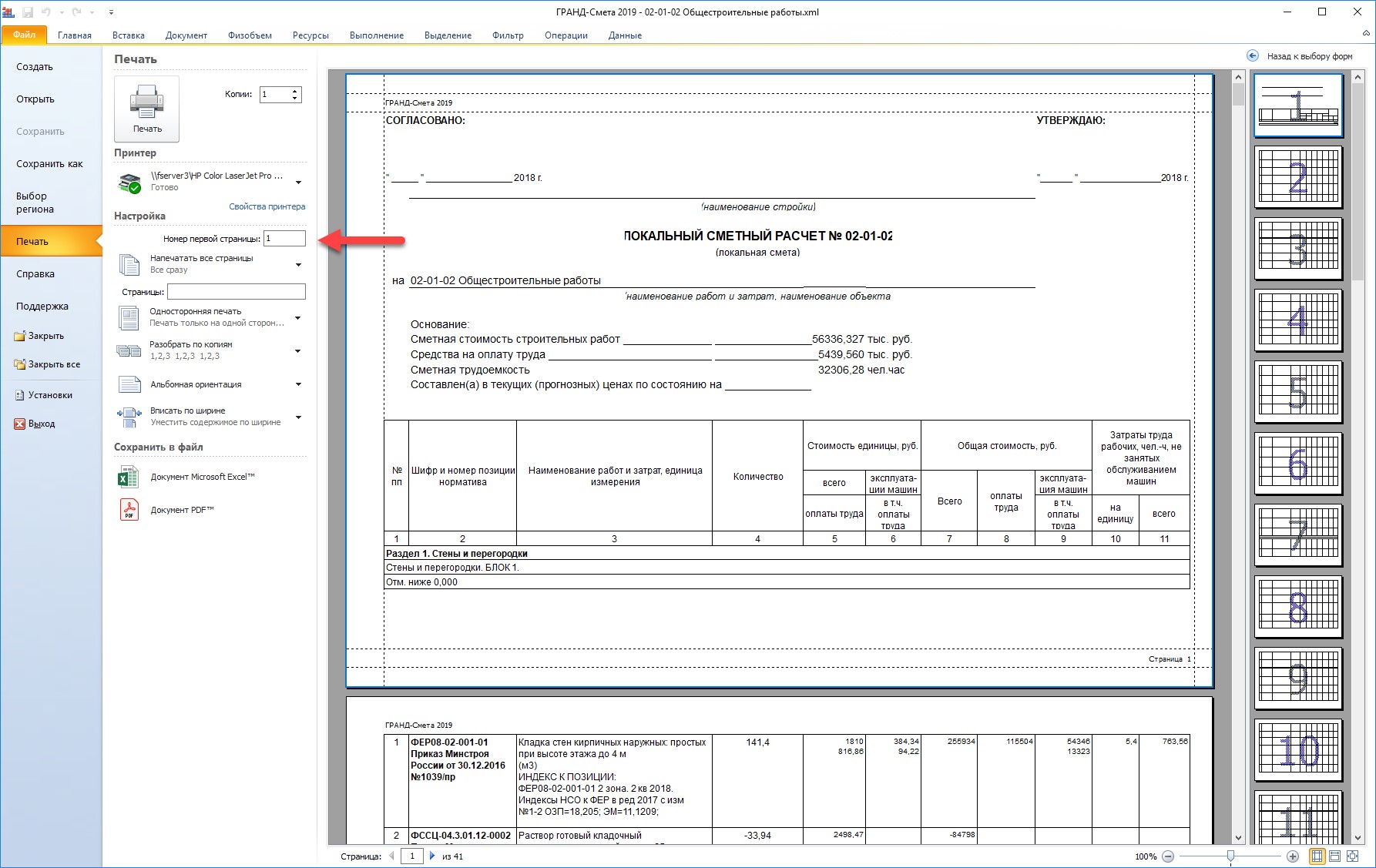Click the GRAND-Smeta application logo icon
The height and width of the screenshot is (868, 1376).
(8, 12)
